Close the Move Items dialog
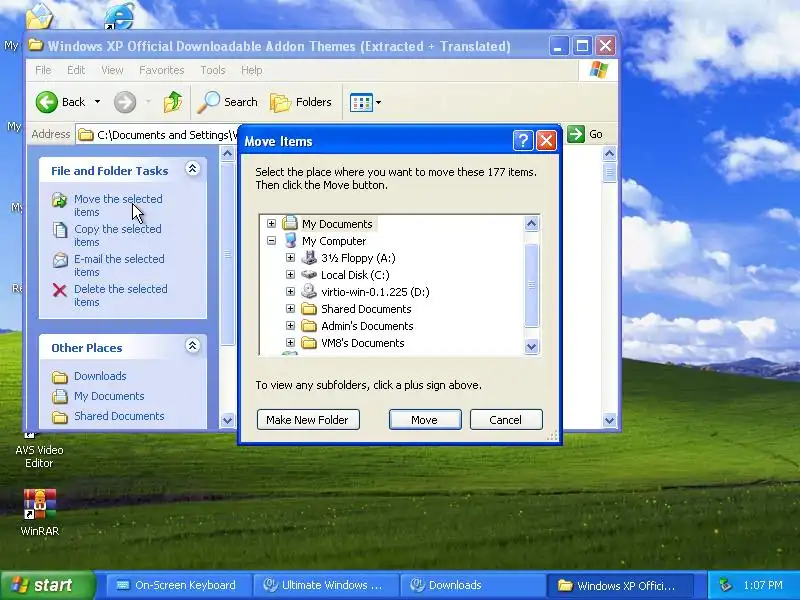 point(546,140)
